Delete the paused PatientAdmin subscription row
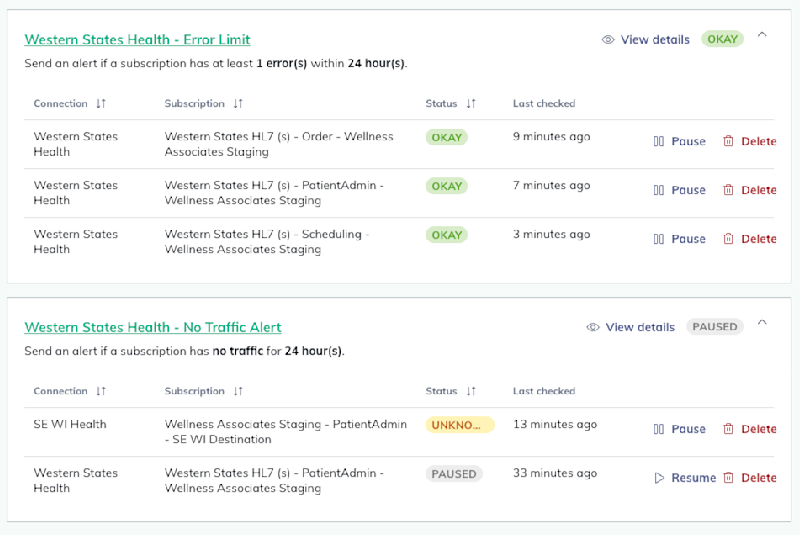 click(x=750, y=478)
